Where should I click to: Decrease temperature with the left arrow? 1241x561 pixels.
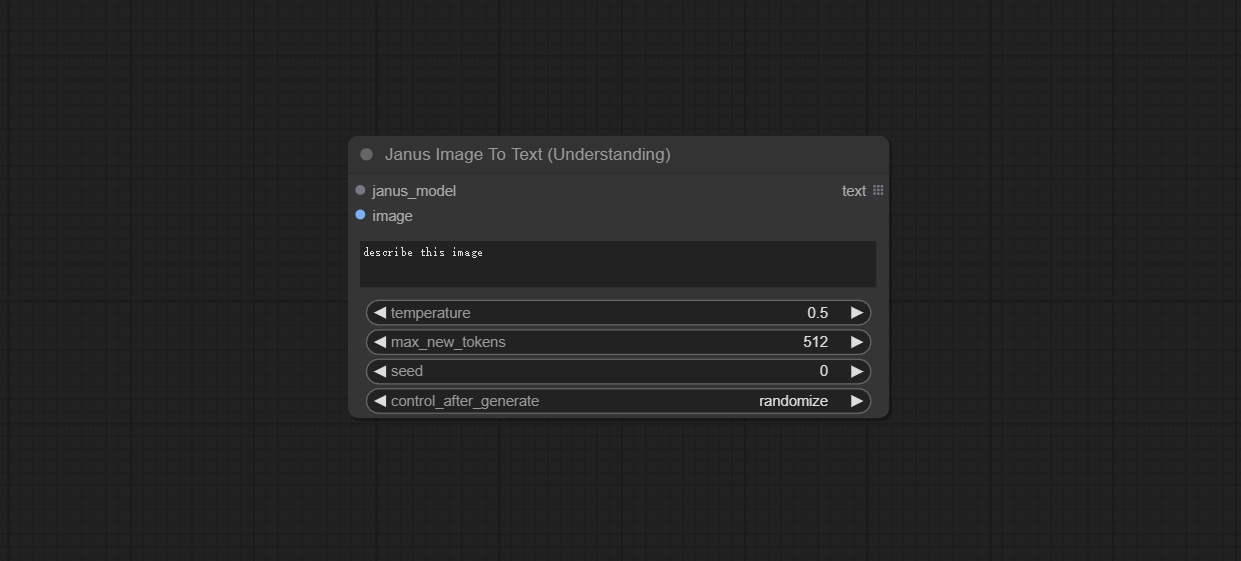380,313
